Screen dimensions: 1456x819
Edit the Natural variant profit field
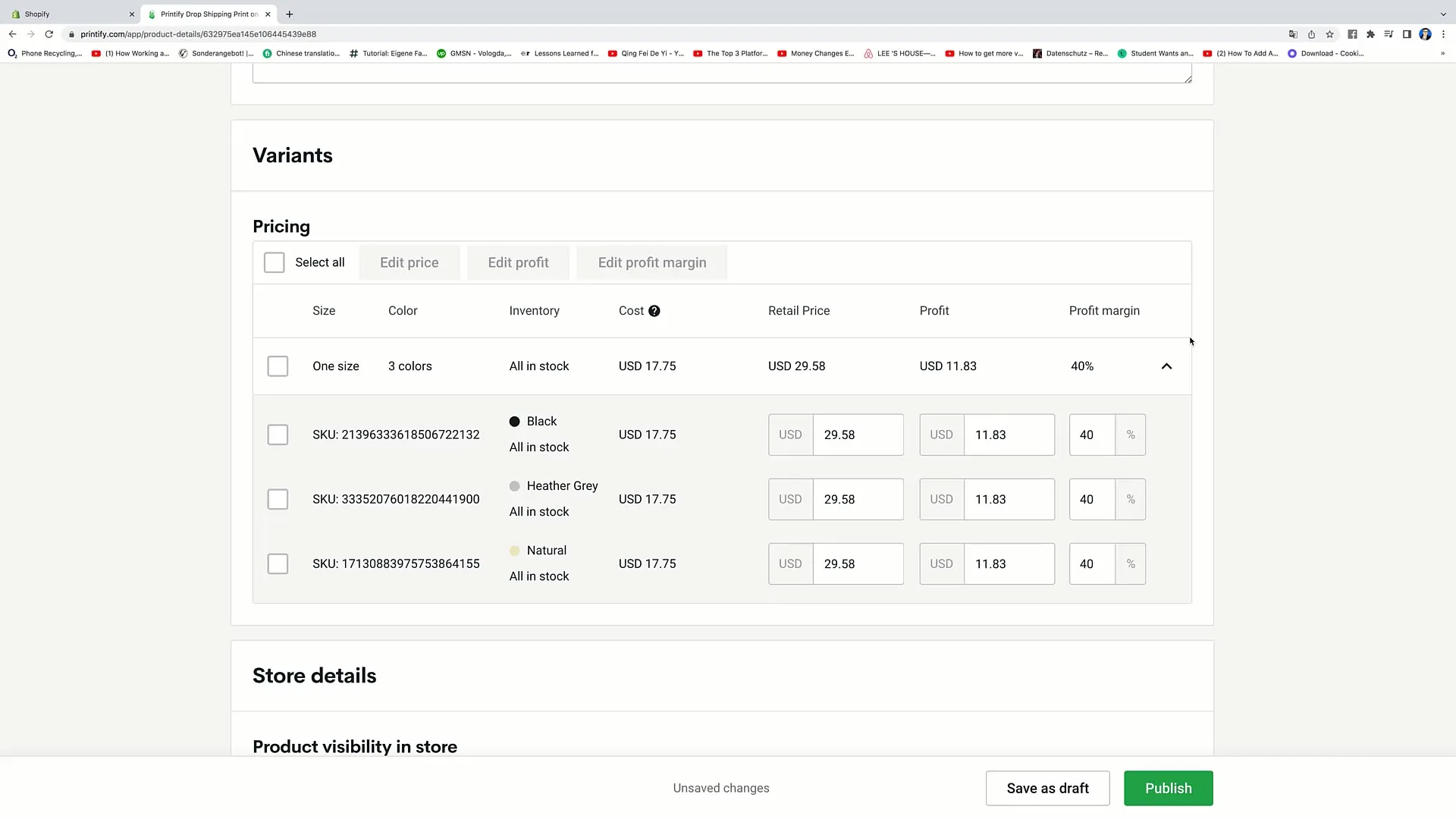click(1009, 563)
